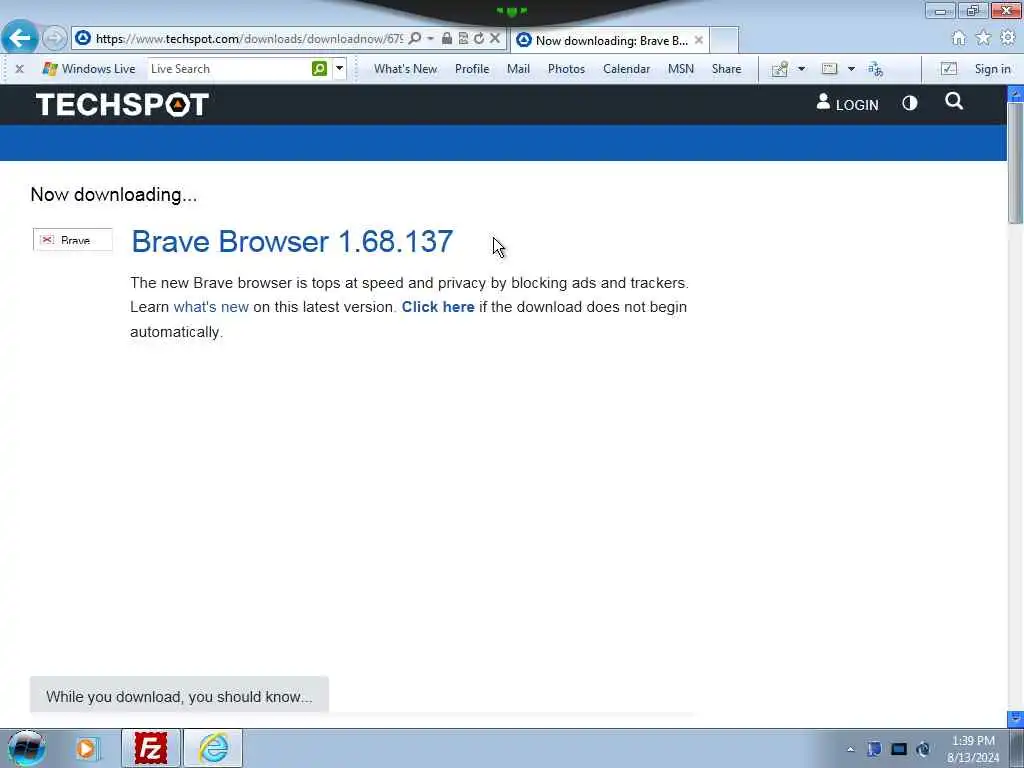Open a new blank tab

724,40
